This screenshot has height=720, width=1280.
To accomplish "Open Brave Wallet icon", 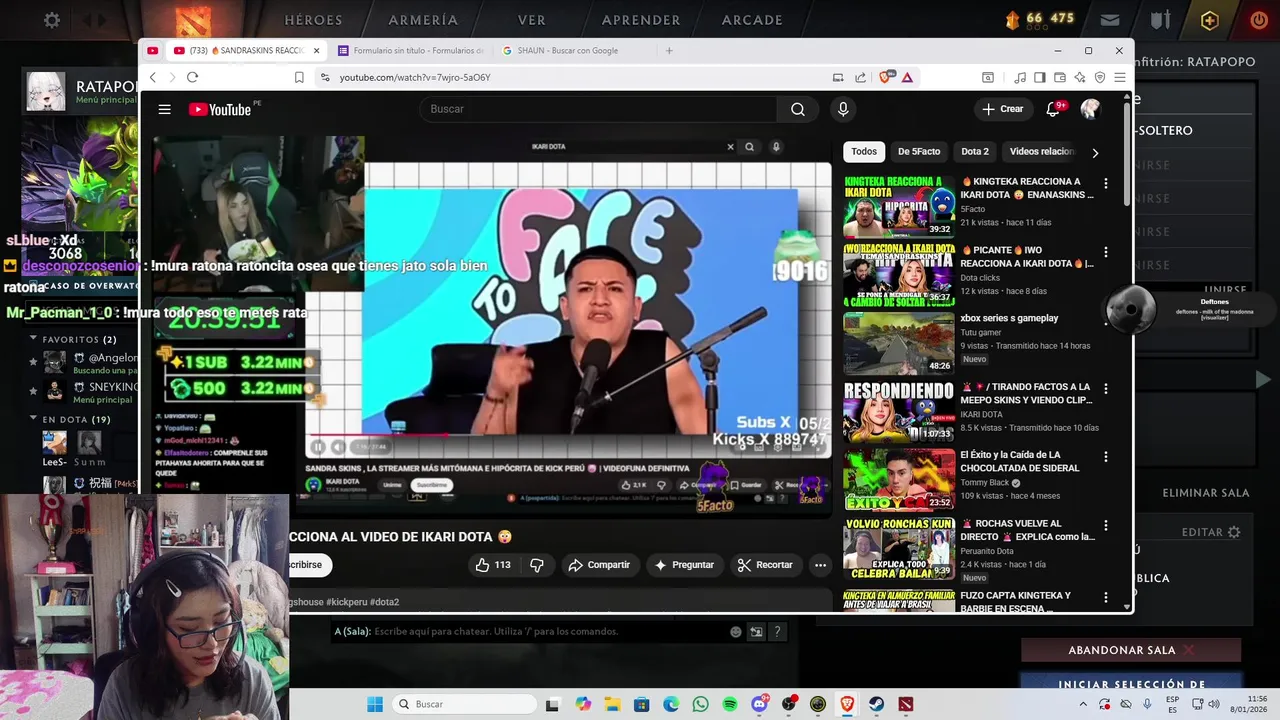I will (x=1059, y=77).
